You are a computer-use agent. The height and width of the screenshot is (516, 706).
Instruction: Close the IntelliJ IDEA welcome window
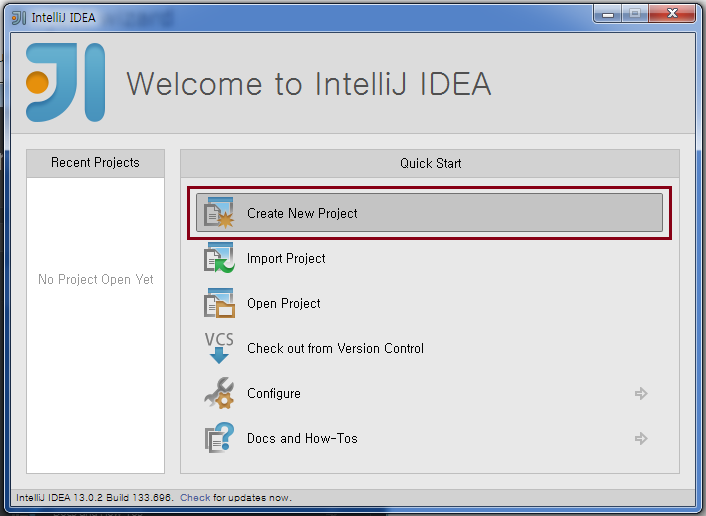pos(672,14)
